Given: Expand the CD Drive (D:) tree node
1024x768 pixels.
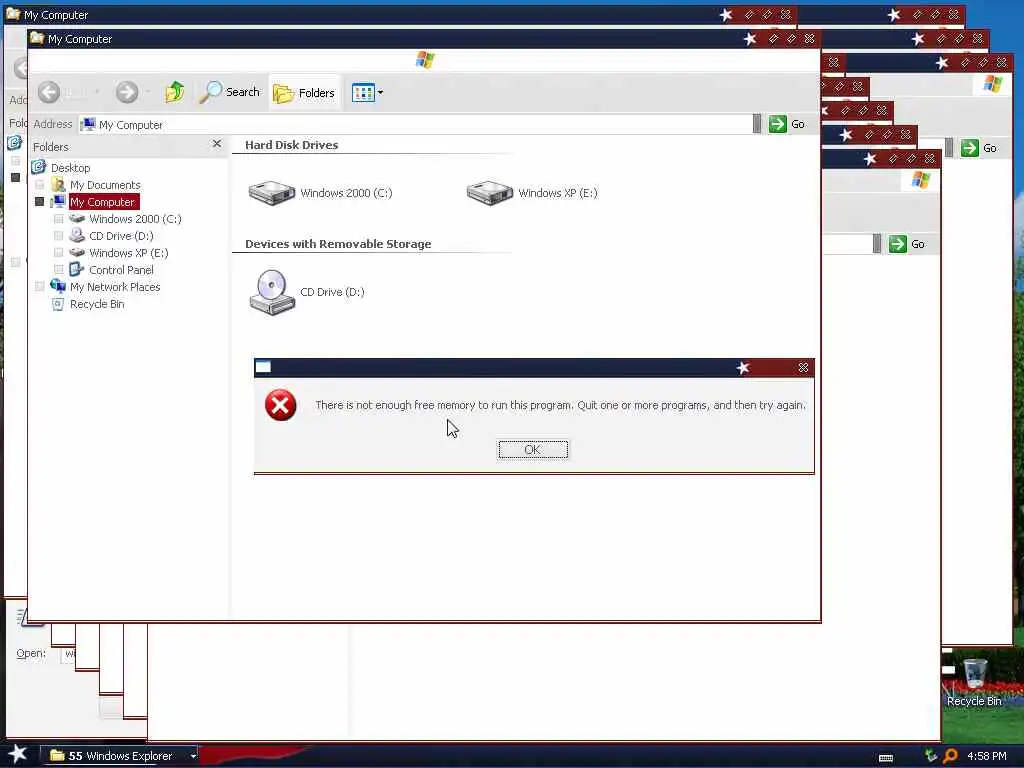Looking at the screenshot, I should pos(59,236).
